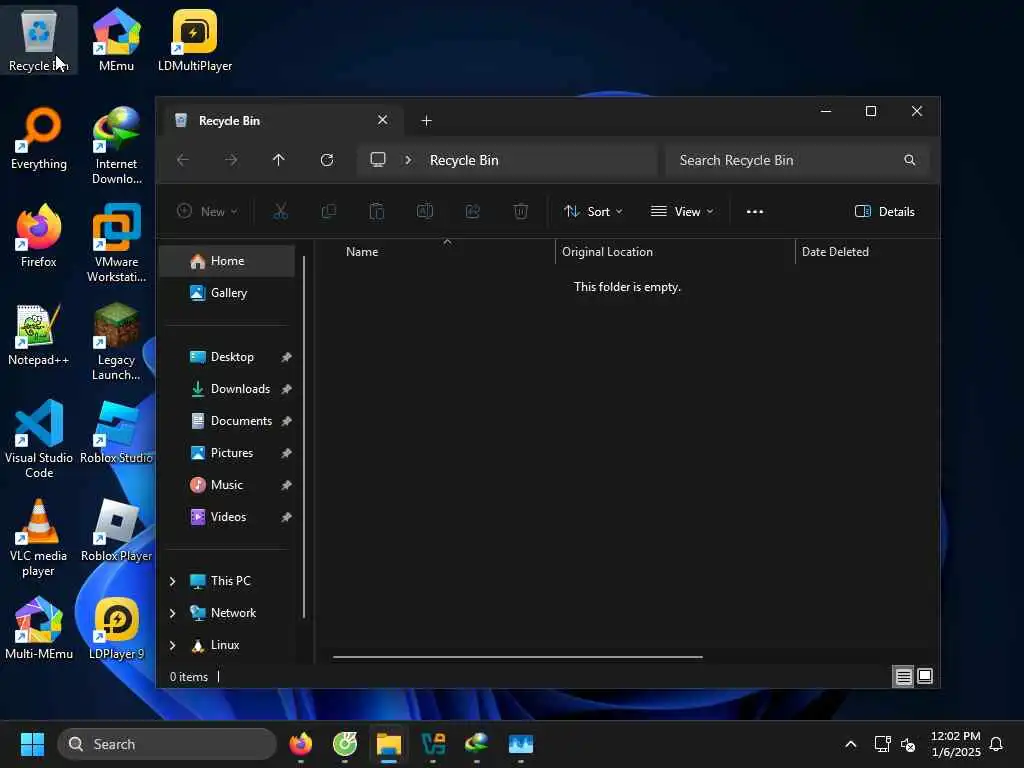Select VLC media player desktop icon

point(39,537)
